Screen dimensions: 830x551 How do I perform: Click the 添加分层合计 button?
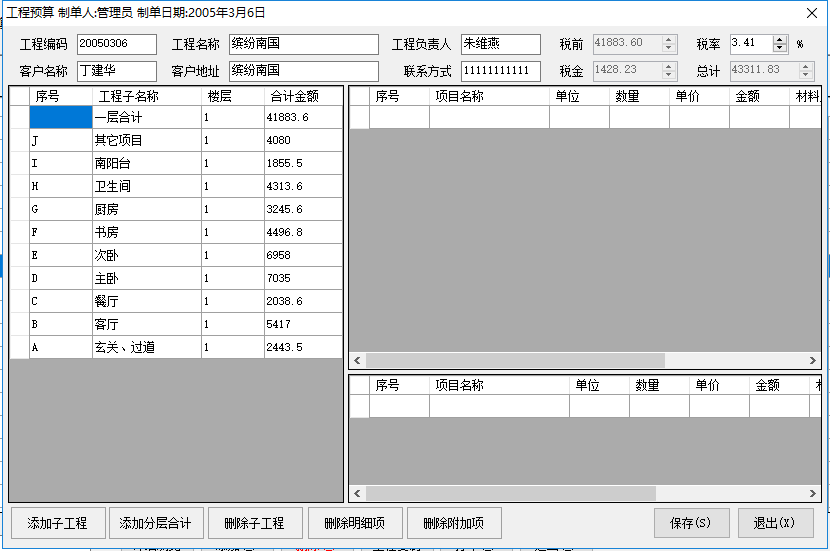coord(156,523)
